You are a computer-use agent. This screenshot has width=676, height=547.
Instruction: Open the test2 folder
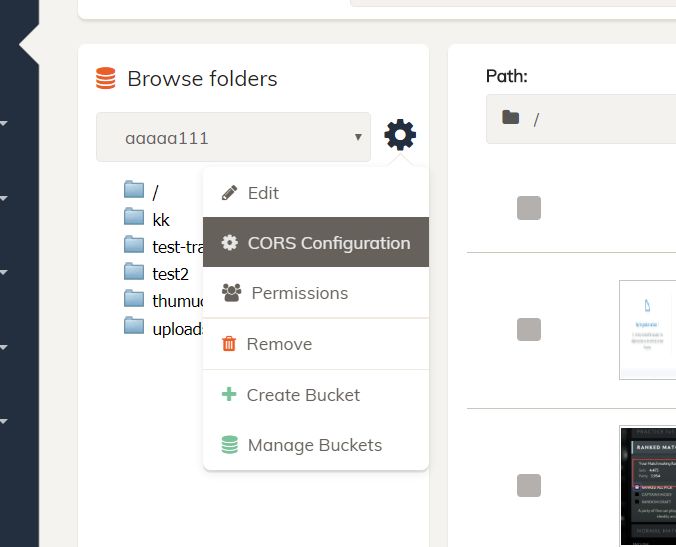point(170,271)
